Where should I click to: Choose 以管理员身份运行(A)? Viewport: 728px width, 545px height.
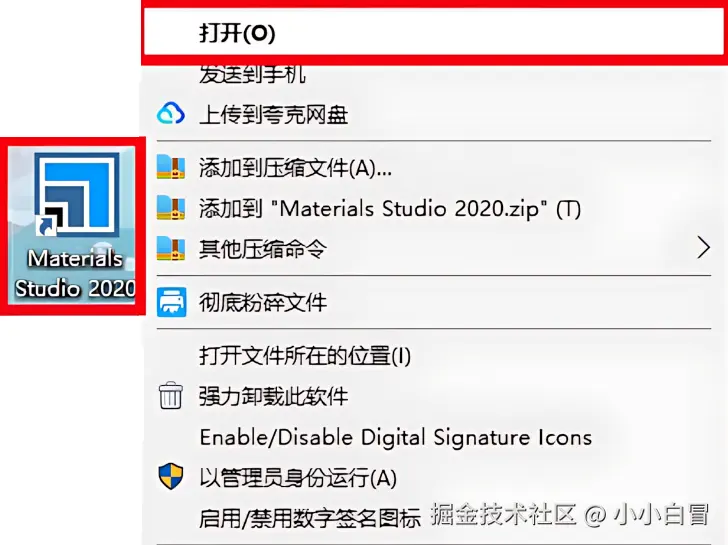(434, 477)
